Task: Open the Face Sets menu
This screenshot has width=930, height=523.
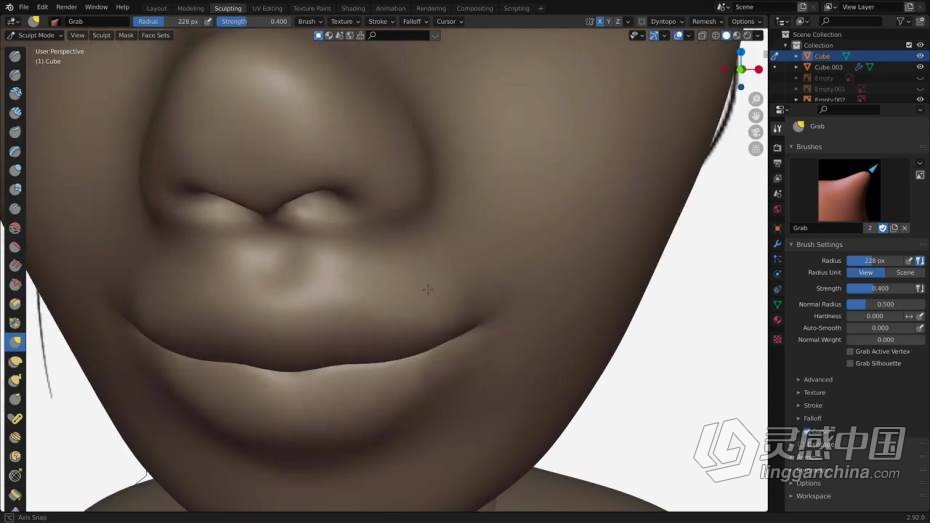Action: [155, 36]
